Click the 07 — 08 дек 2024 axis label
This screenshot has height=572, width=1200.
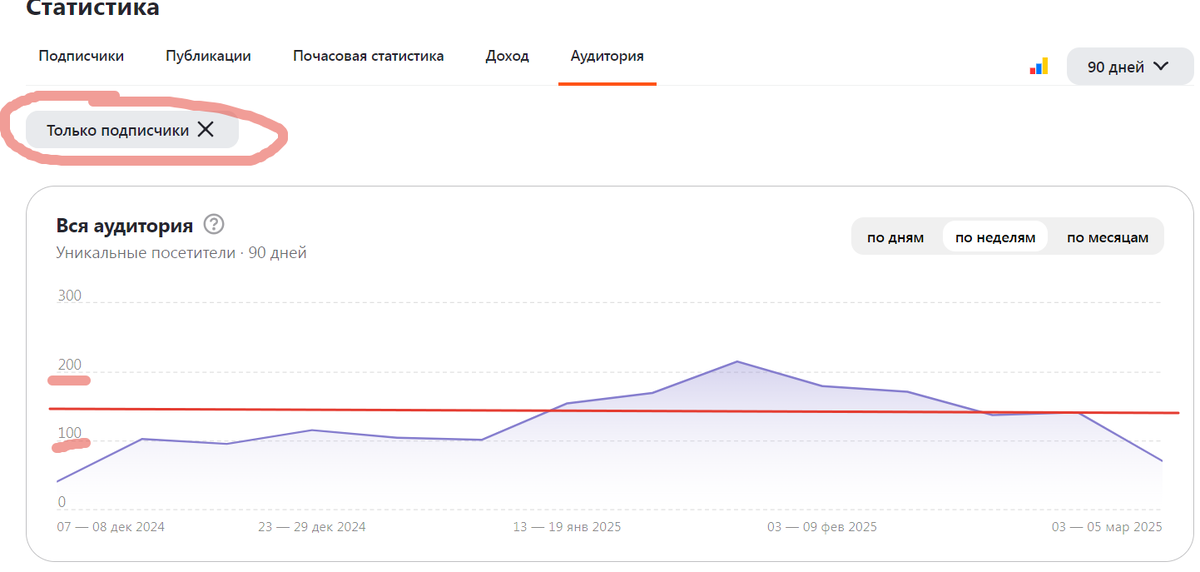(x=111, y=527)
